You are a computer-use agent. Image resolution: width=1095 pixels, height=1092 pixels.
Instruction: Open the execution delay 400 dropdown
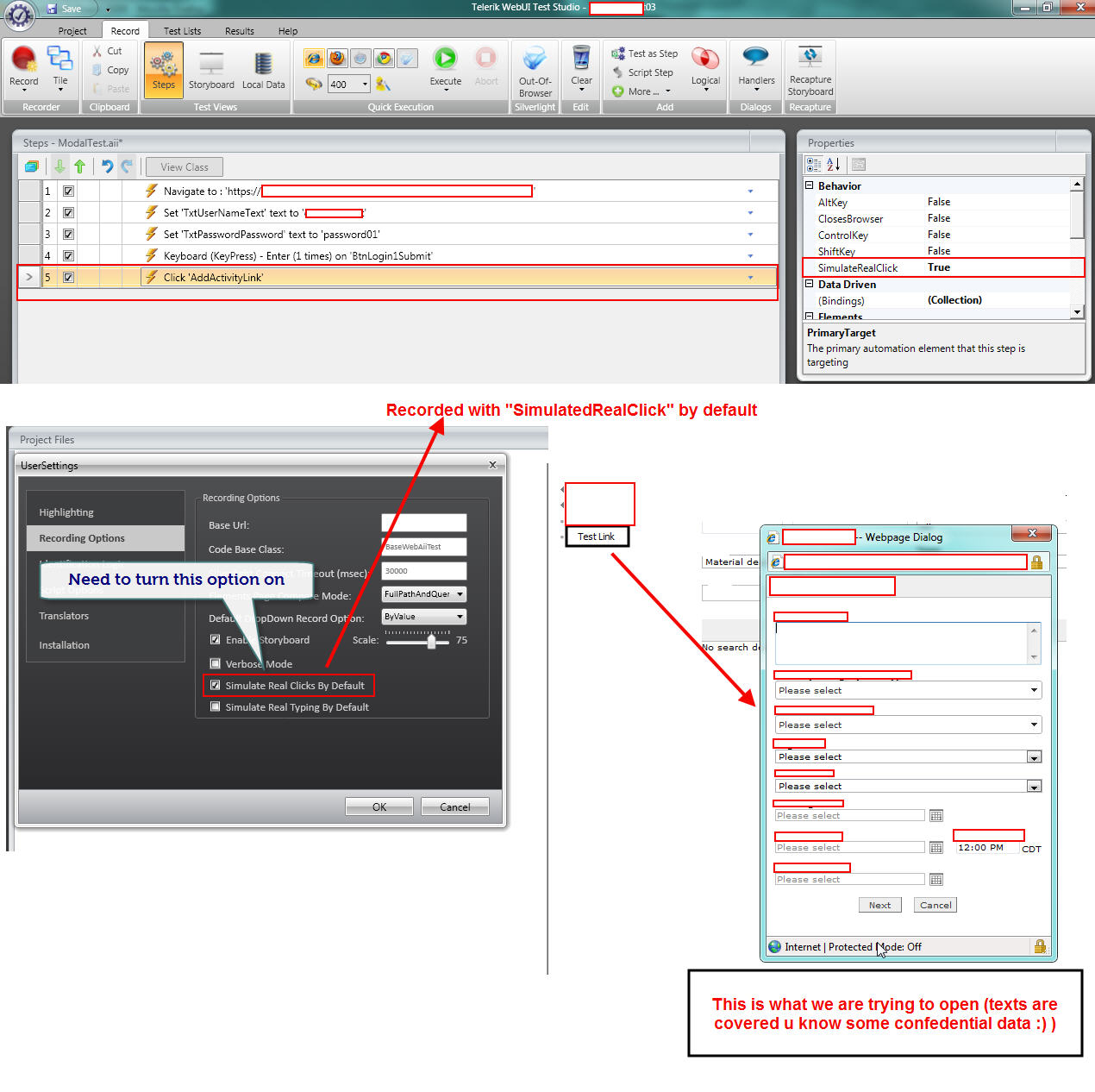click(365, 84)
